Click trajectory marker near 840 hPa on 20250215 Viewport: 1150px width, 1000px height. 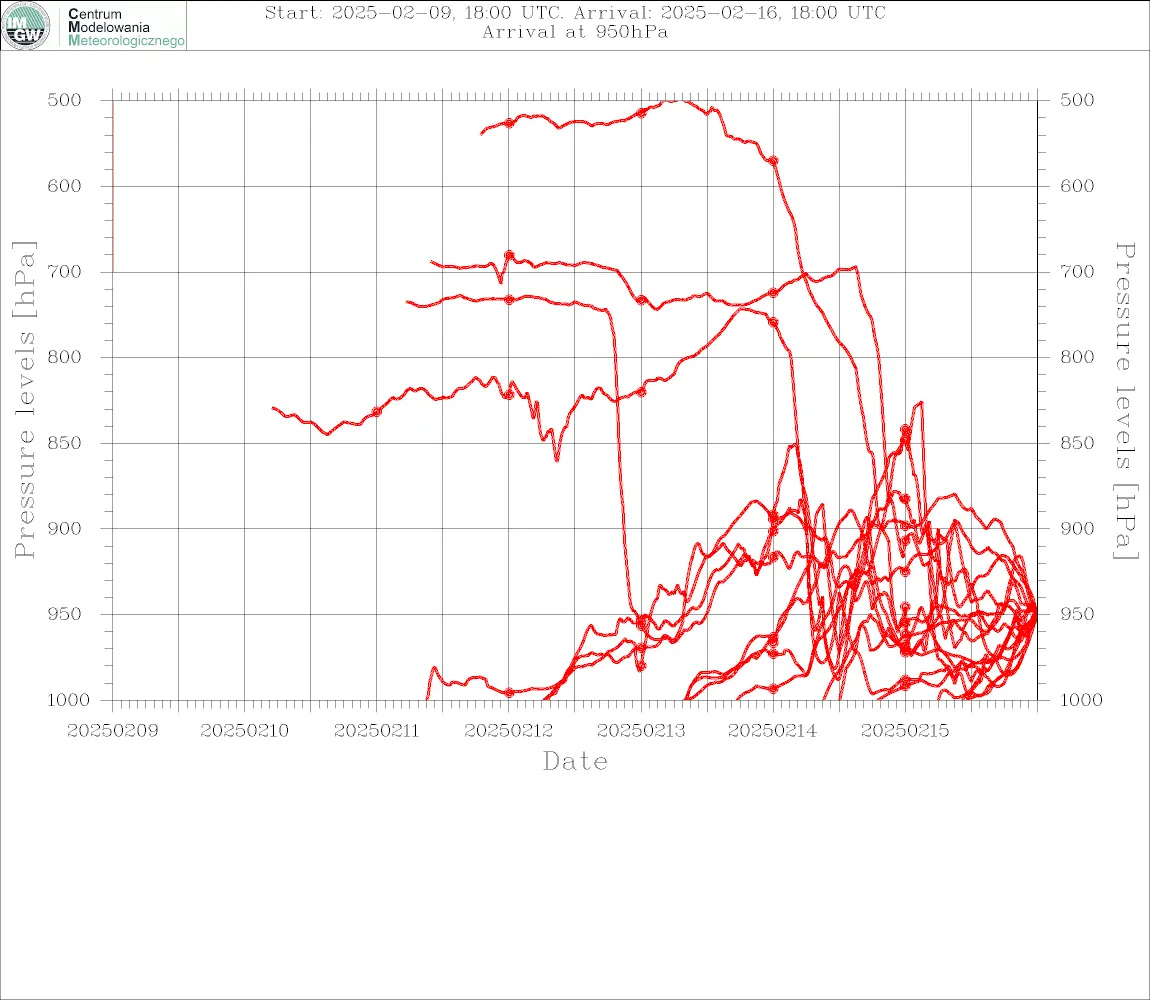[906, 430]
